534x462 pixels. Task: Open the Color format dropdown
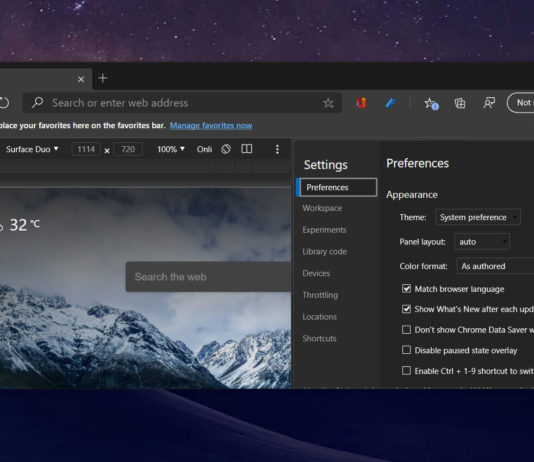point(495,266)
